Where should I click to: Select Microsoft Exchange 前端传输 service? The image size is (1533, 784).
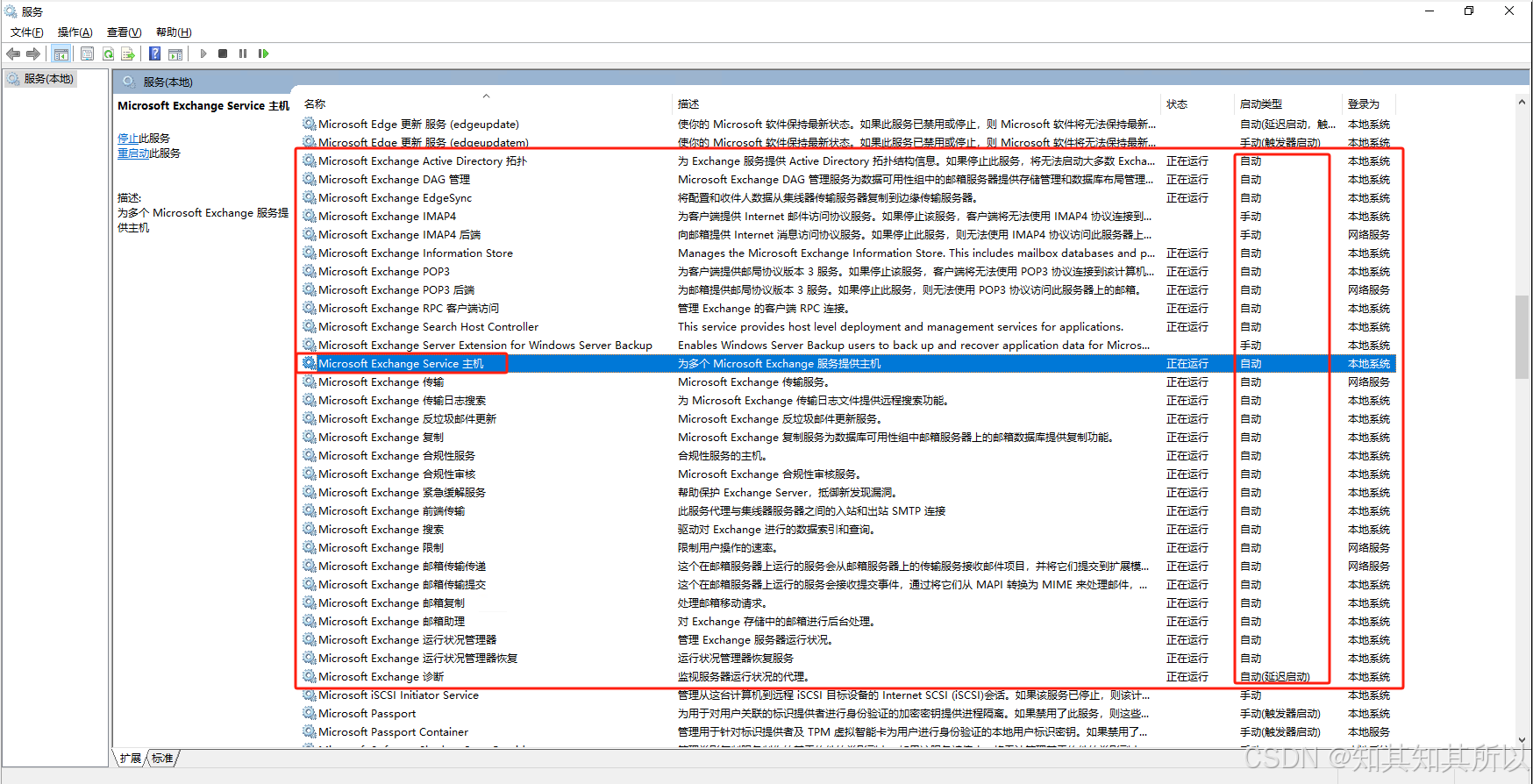coord(391,510)
